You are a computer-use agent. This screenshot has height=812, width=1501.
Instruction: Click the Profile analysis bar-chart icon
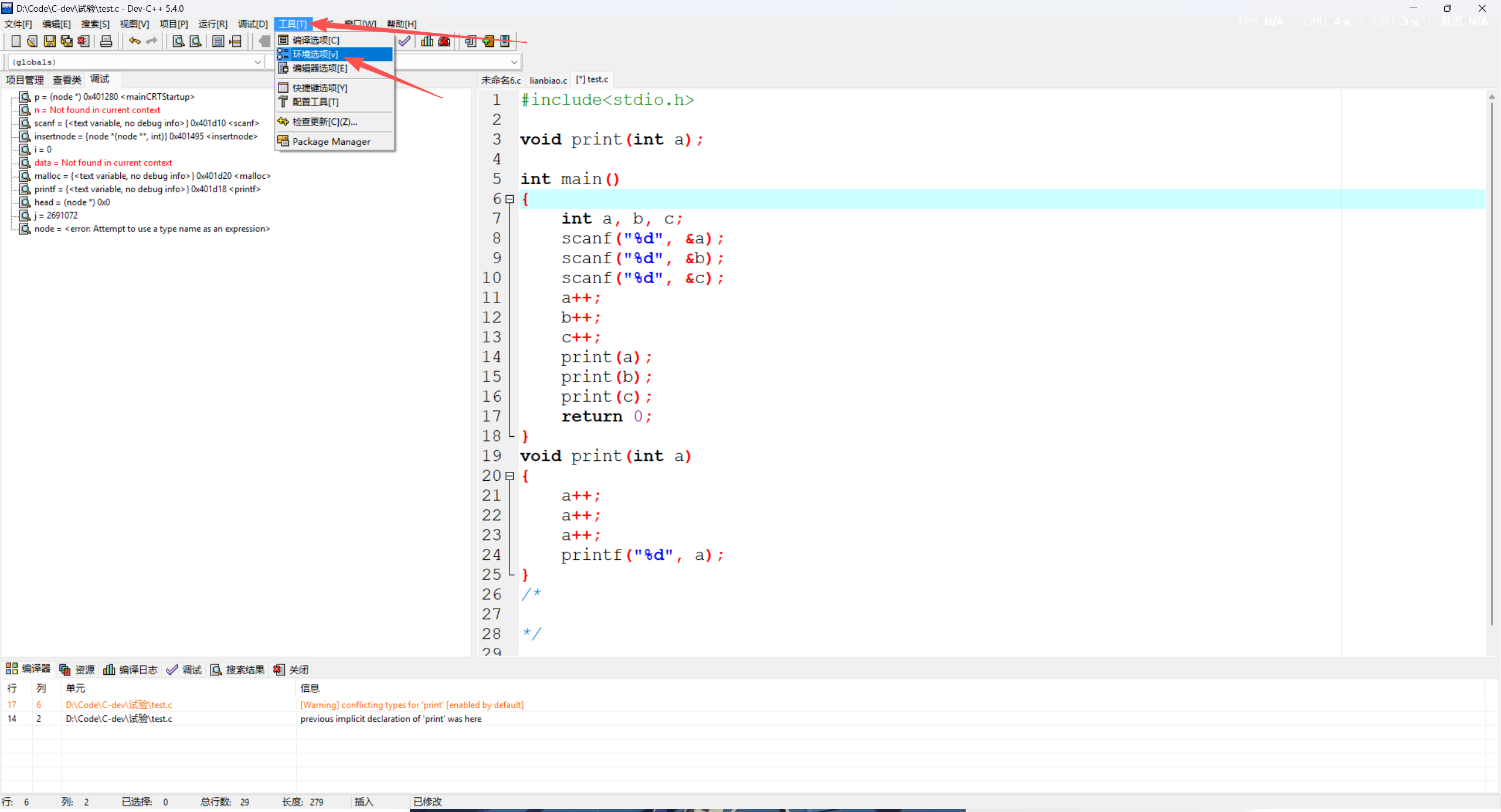click(x=427, y=41)
